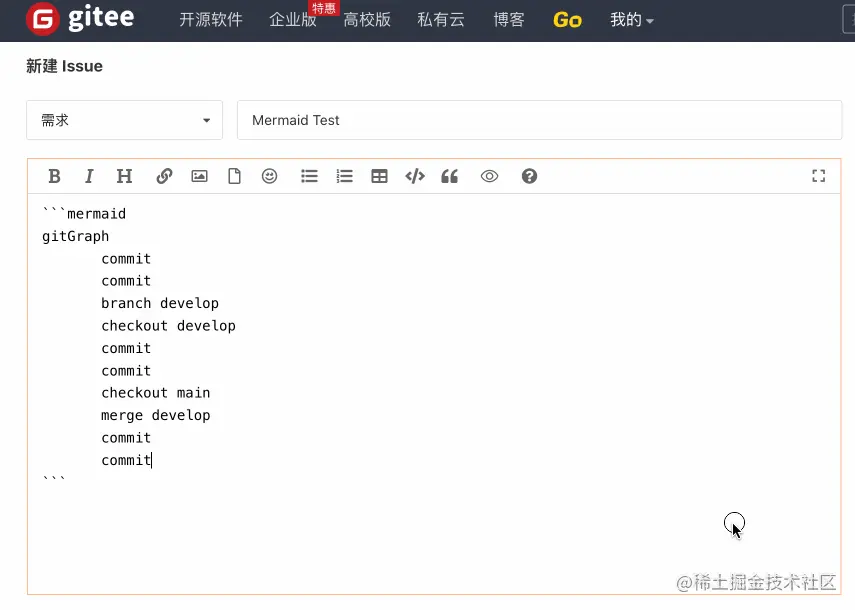This screenshot has width=855, height=610.
Task: Insert an image using picture icon
Action: (200, 176)
